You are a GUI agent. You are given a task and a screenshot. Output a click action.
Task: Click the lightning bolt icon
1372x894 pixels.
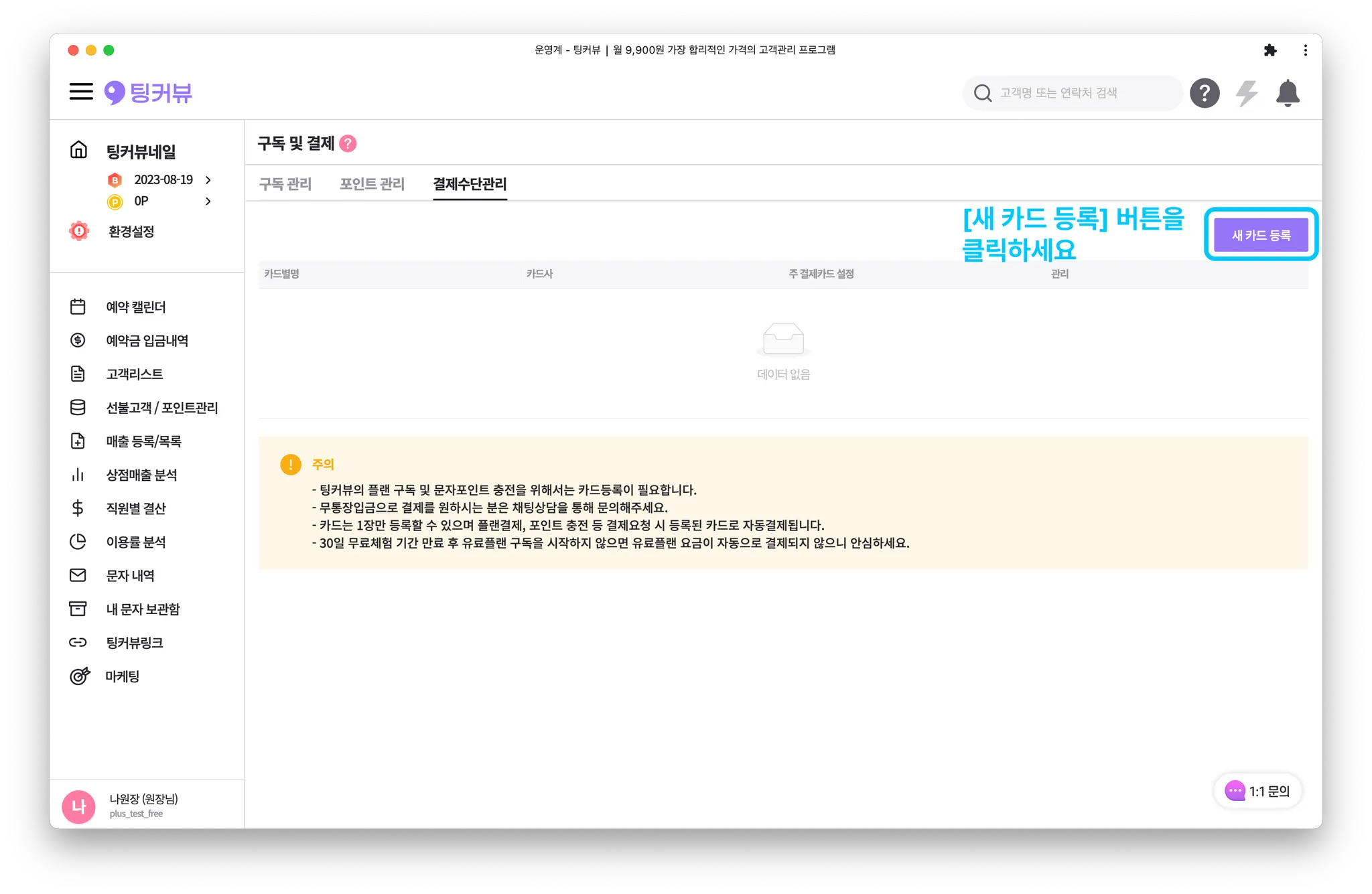coord(1246,93)
